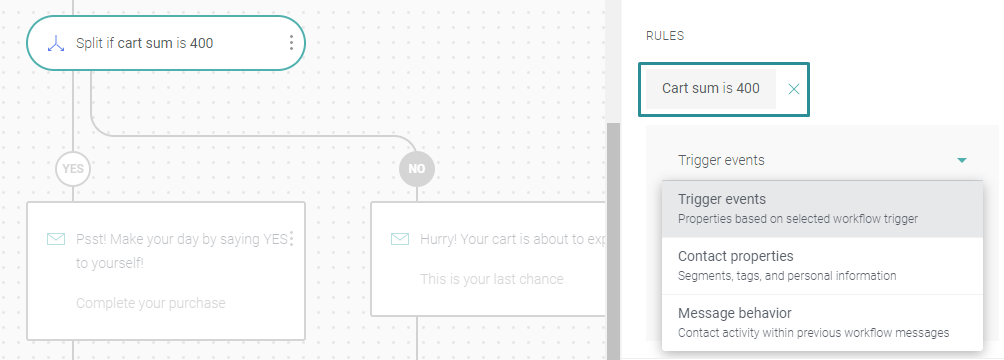
Task: Choose Contact properties from the dropdown list
Action: [822, 266]
